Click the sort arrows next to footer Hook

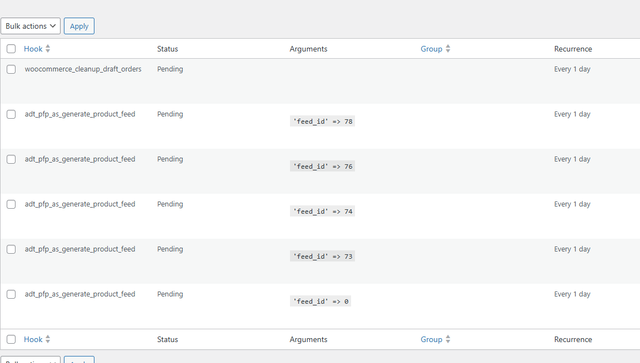(48, 339)
